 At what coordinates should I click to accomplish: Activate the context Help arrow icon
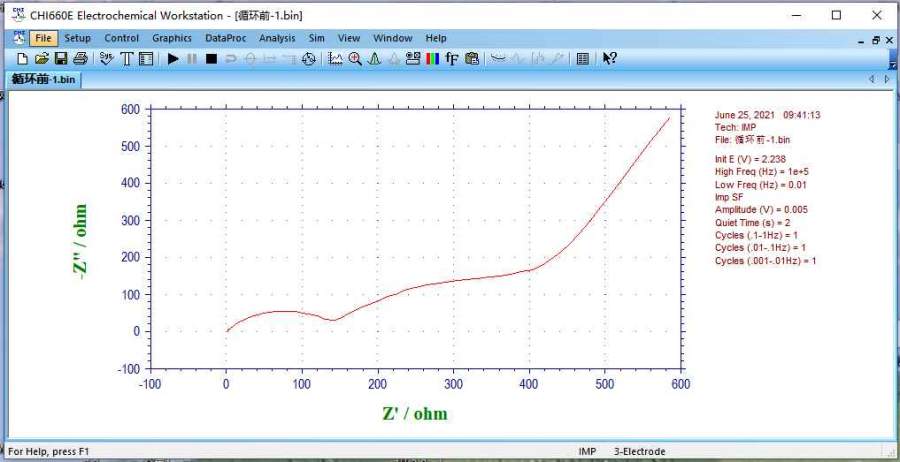[x=609, y=59]
